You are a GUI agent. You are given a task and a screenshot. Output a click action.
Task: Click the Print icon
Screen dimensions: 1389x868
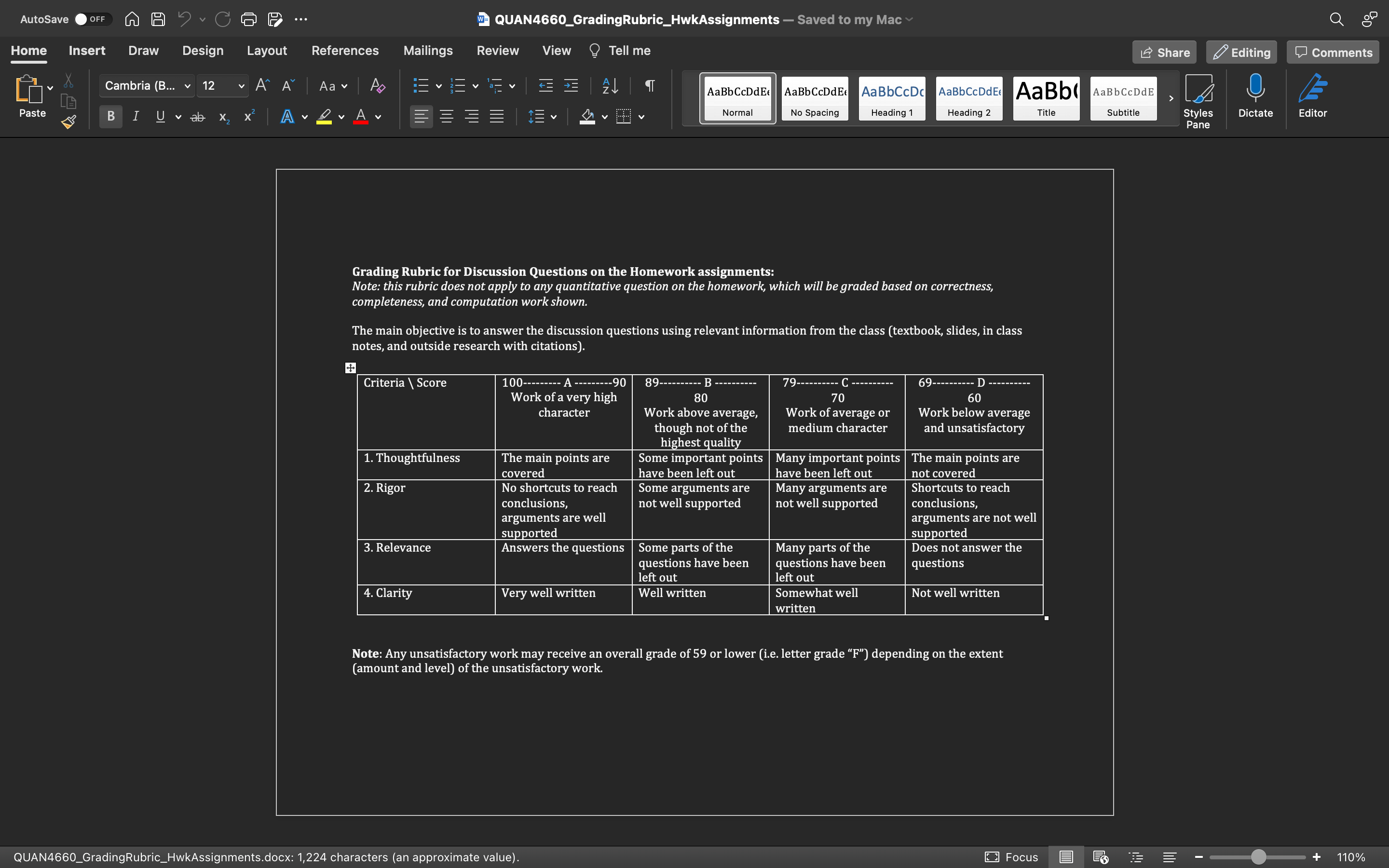pos(248,19)
